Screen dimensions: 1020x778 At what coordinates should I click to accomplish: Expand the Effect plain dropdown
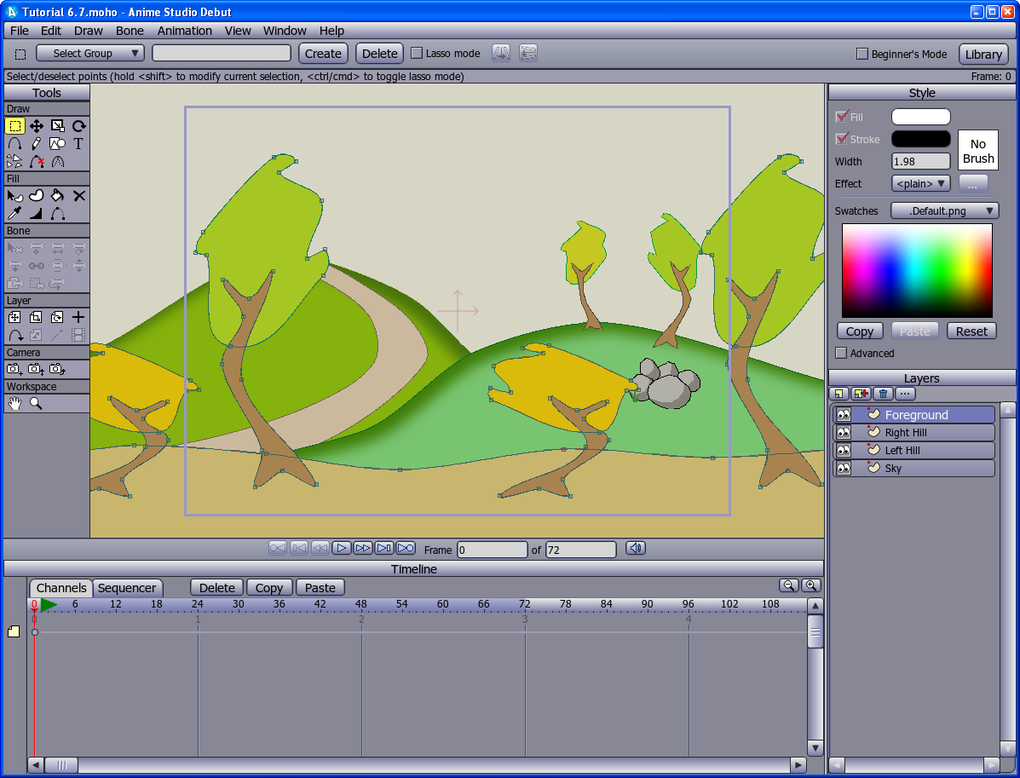point(920,184)
